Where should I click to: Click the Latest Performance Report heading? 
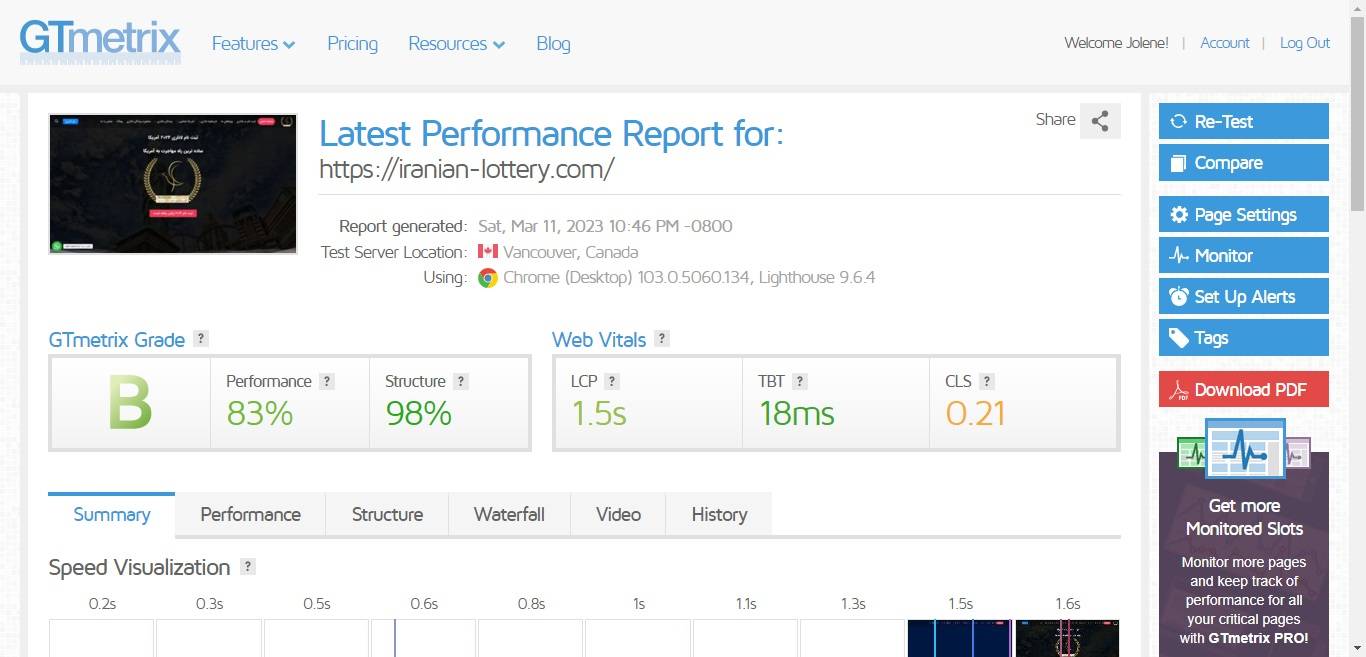[551, 133]
